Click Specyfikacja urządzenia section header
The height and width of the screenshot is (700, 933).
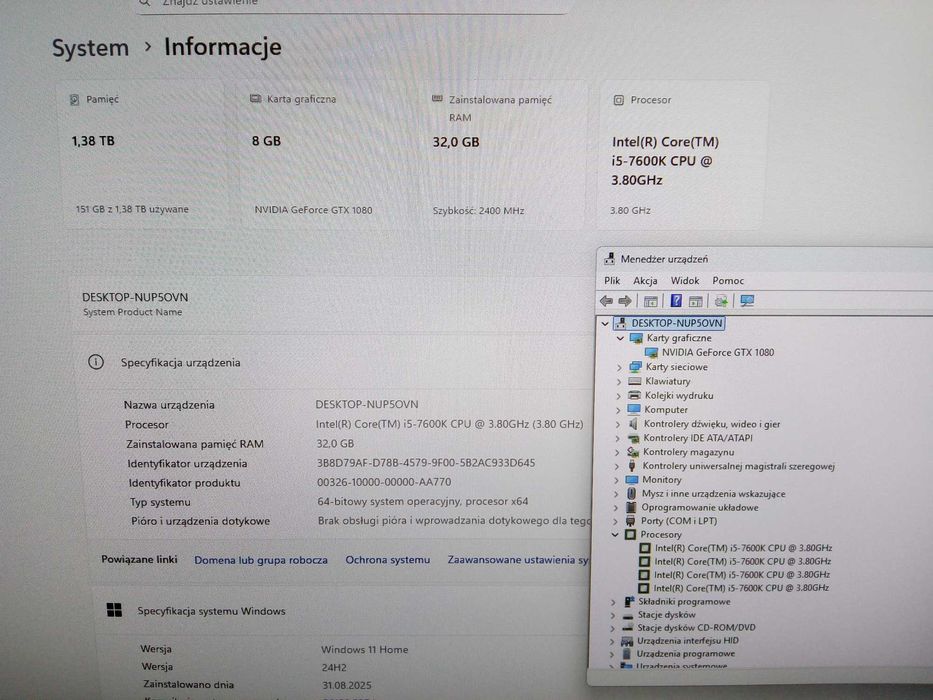coord(180,362)
